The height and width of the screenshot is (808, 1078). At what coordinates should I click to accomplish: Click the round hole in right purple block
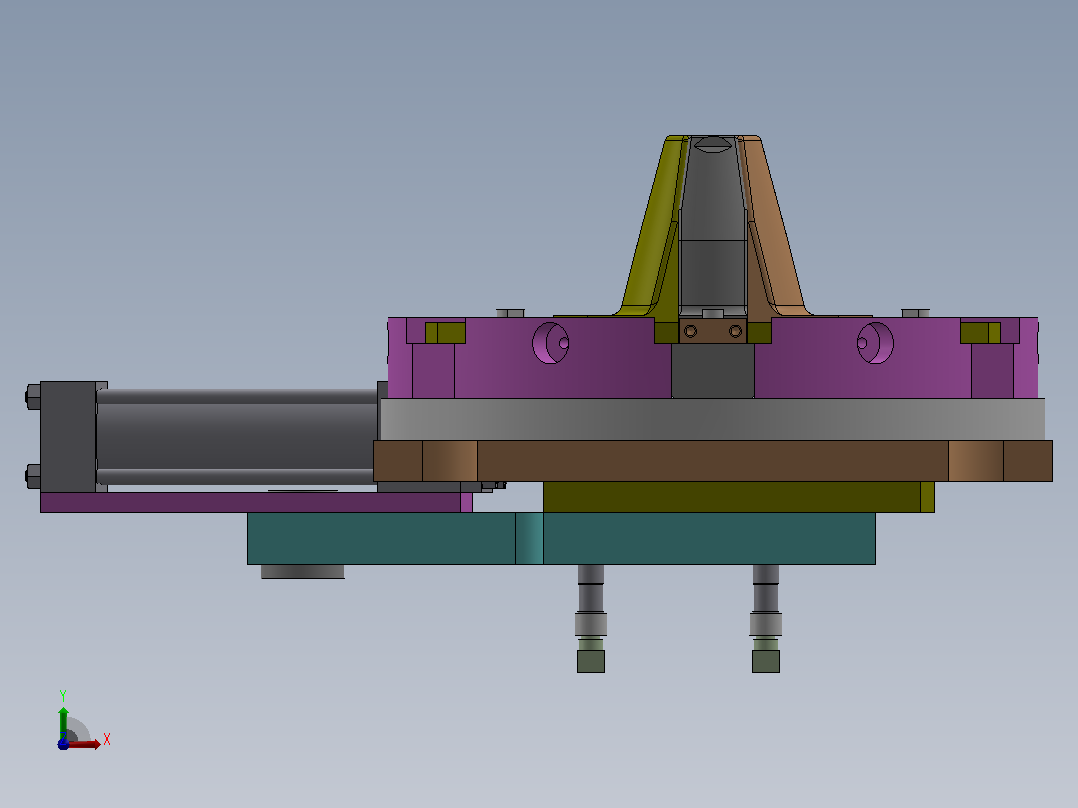coord(875,342)
